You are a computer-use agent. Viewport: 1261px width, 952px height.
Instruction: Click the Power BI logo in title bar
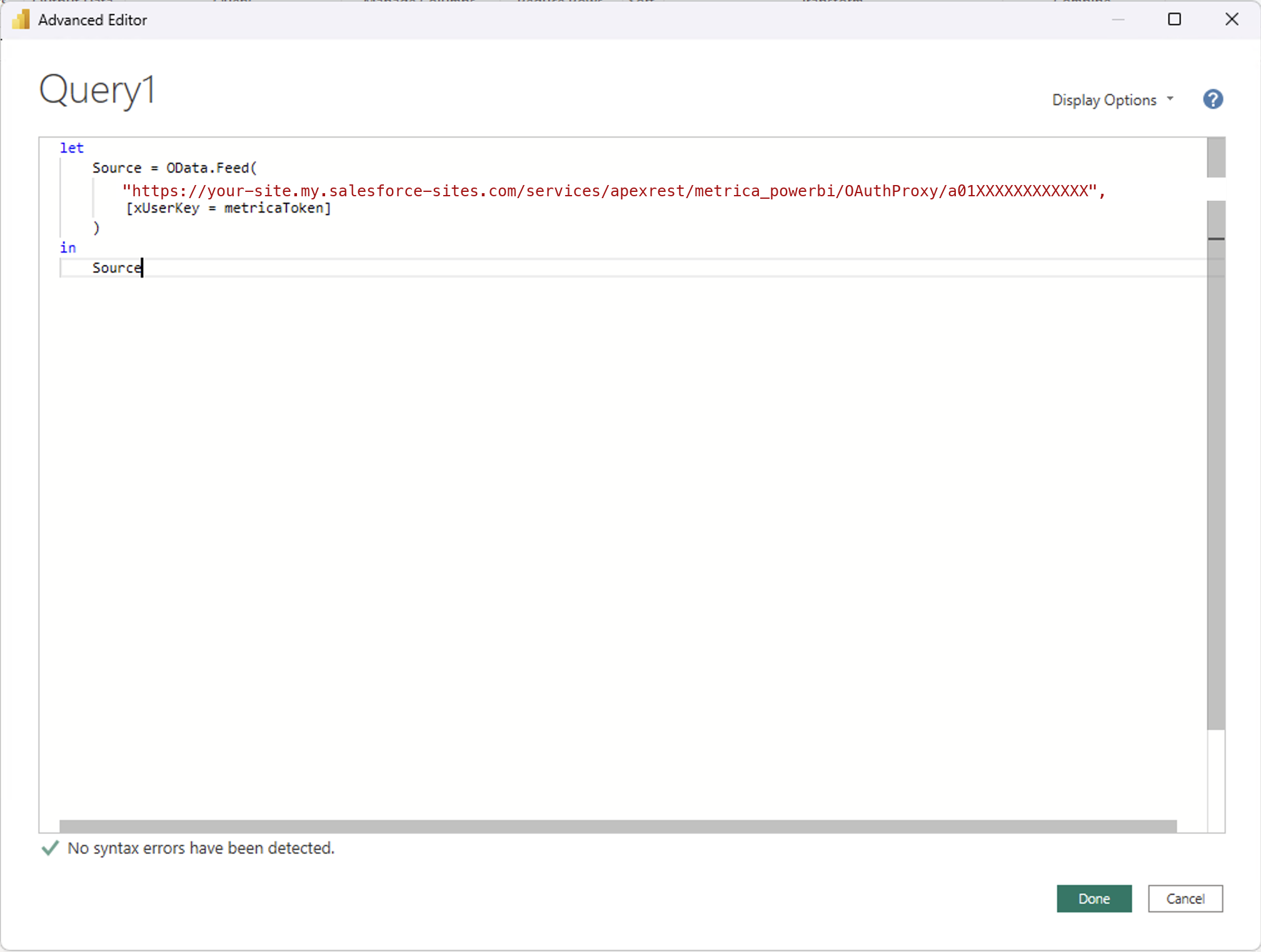21,20
